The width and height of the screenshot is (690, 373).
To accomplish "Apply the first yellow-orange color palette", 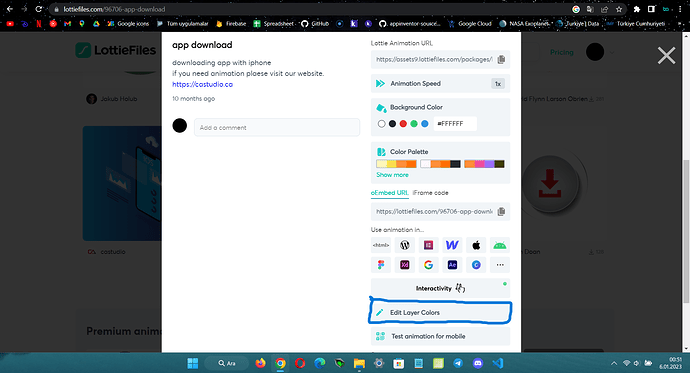I will pyautogui.click(x=396, y=164).
